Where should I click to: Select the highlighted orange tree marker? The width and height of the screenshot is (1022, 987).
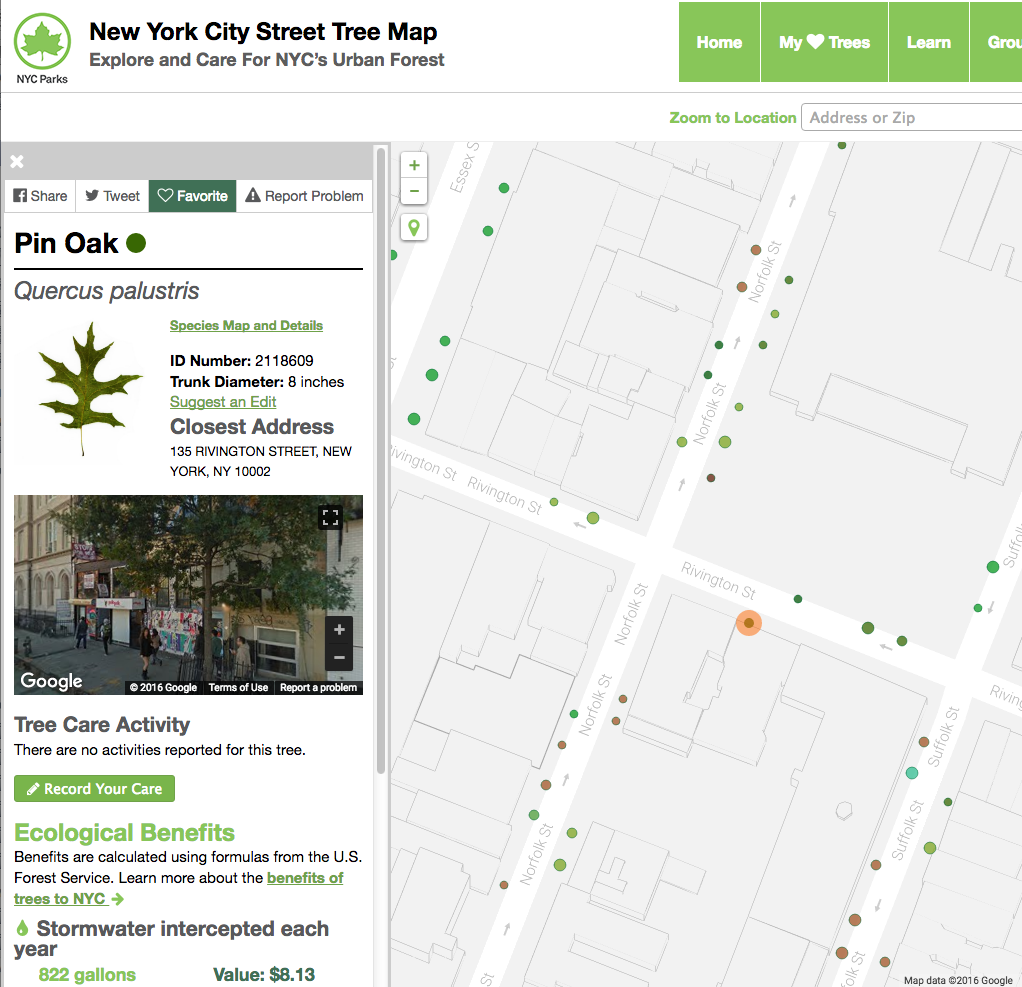click(748, 623)
